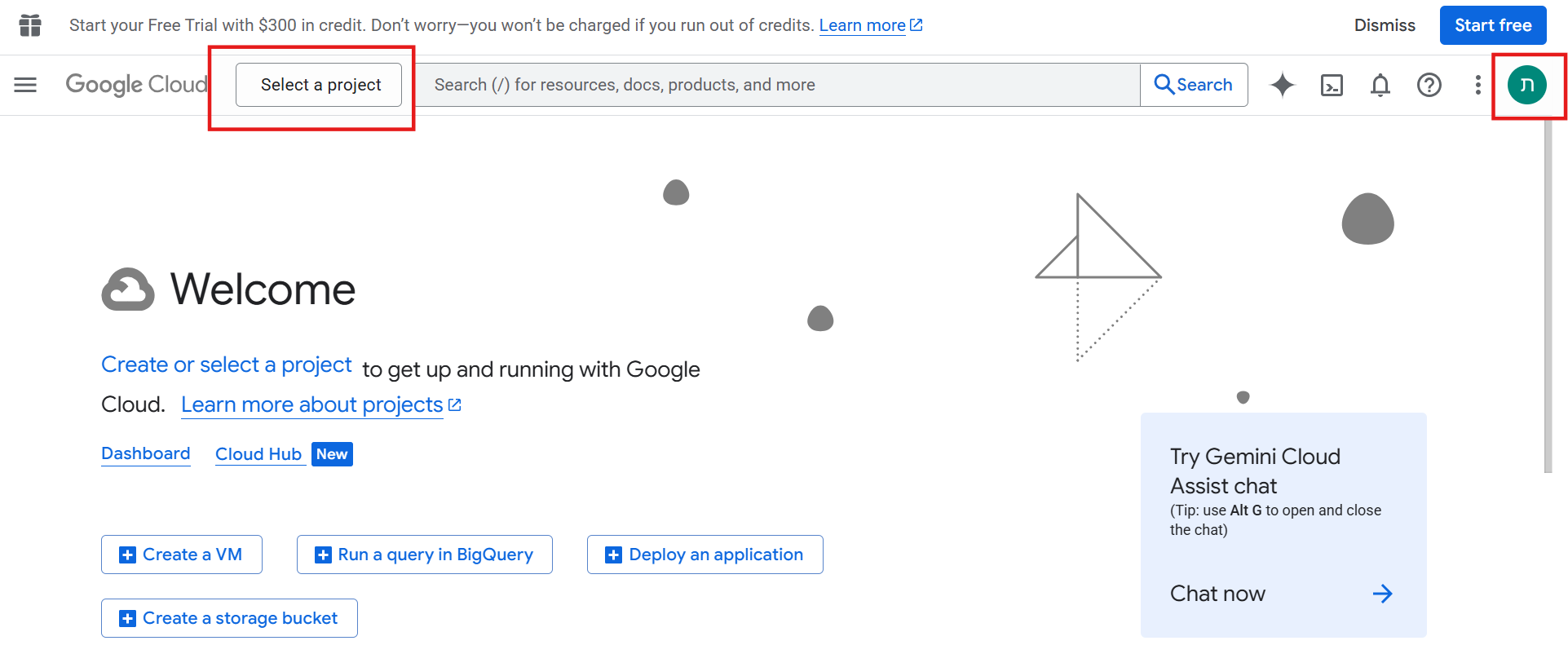Dismiss the free trial banner
Viewport: 1568px width, 654px height.
[x=1384, y=25]
